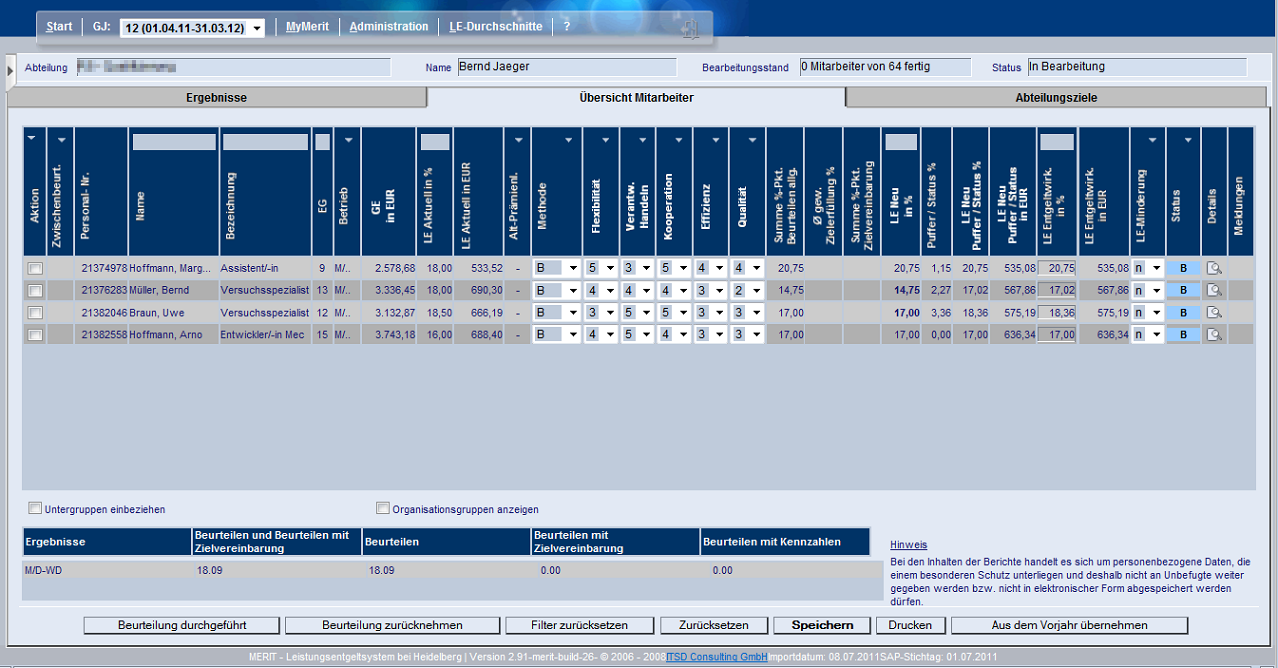This screenshot has height=668, width=1278.
Task: Click the Speichern button
Action: click(822, 625)
